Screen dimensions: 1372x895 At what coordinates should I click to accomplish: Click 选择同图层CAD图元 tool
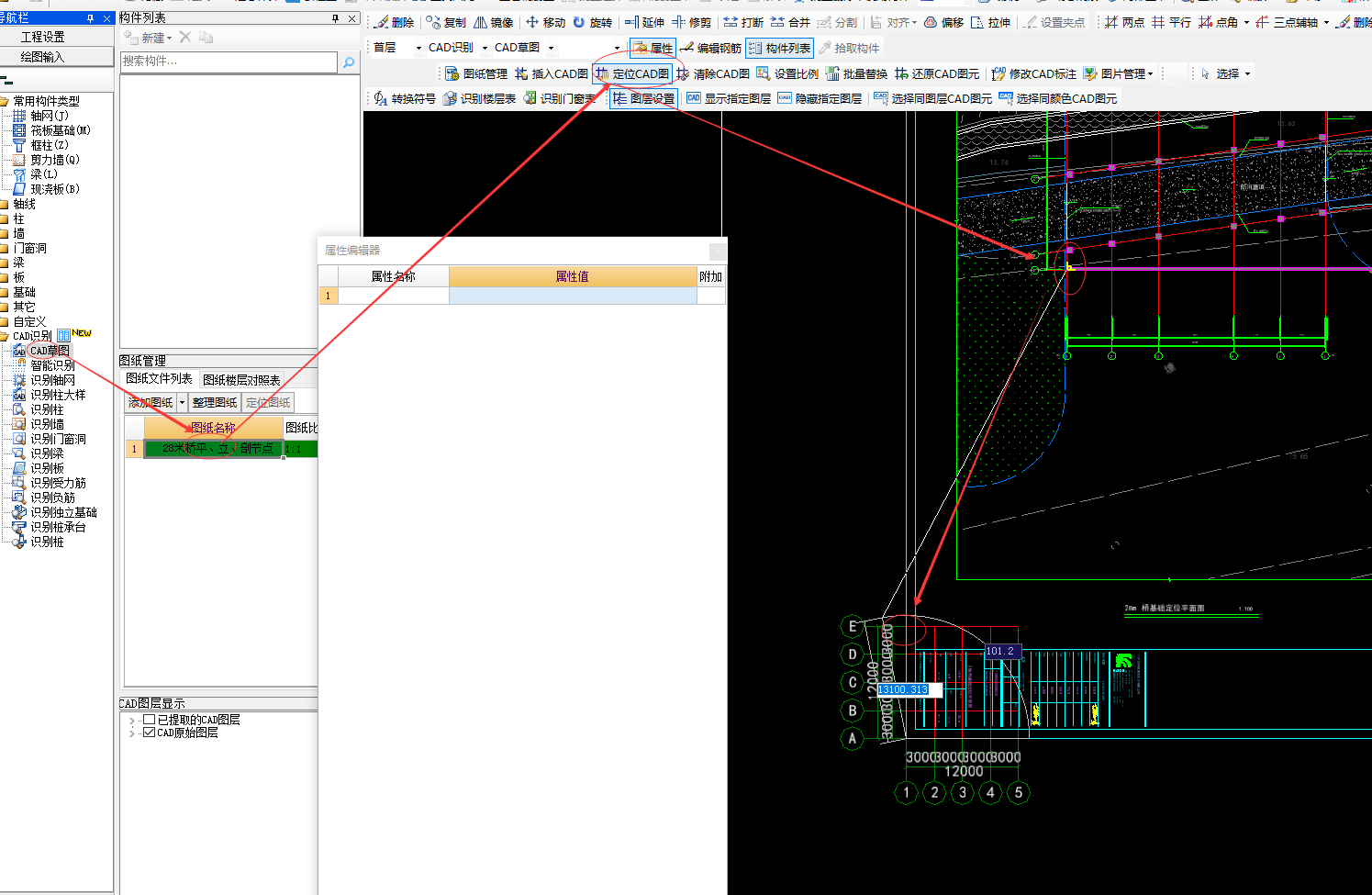point(932,98)
